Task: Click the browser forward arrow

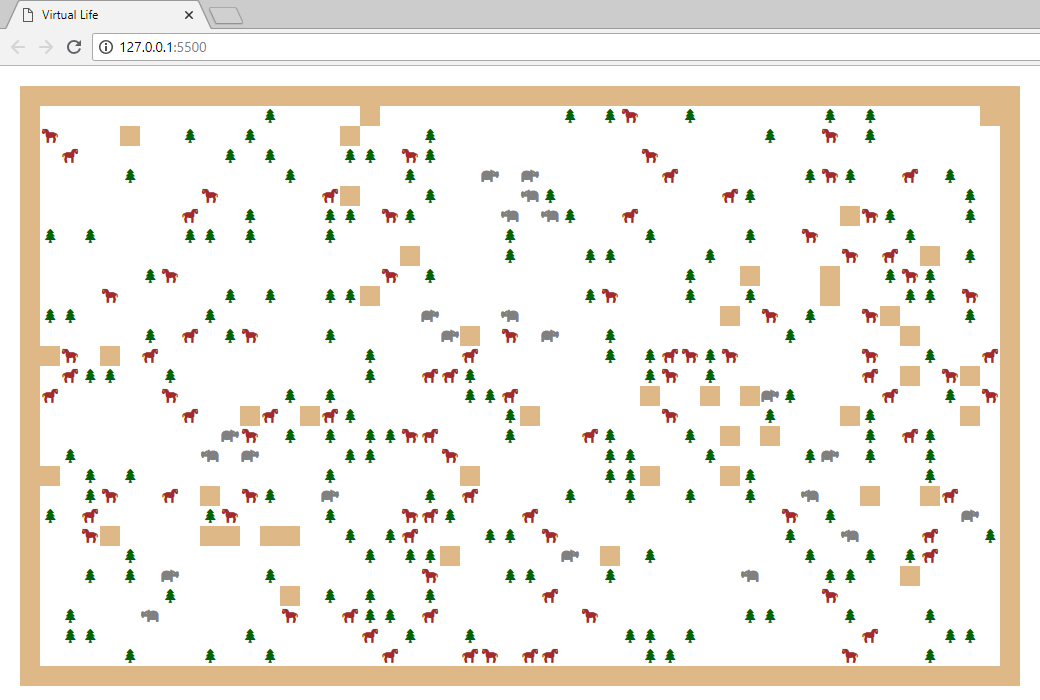Action: coord(45,47)
